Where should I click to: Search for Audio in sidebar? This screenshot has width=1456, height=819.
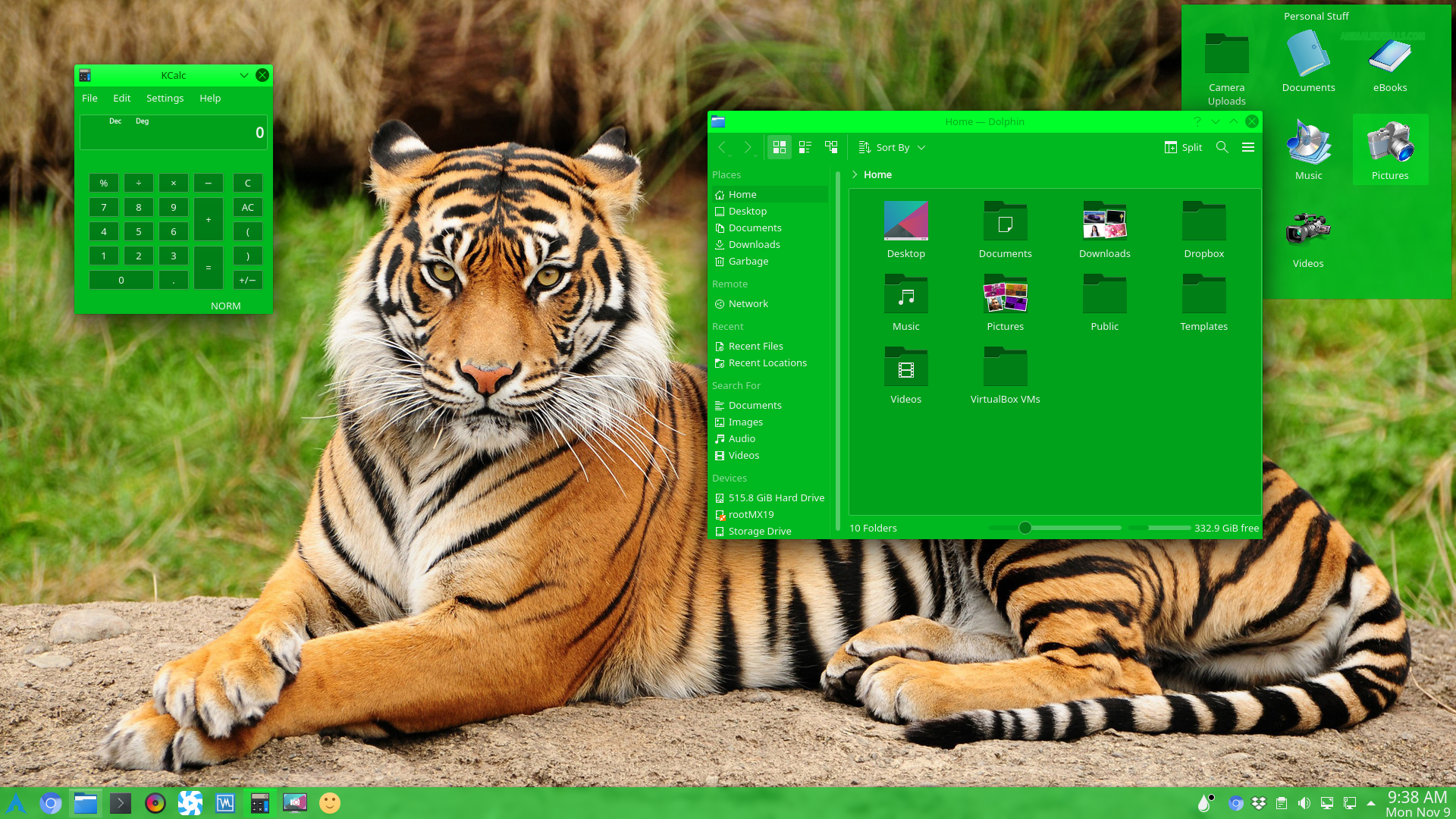point(770,439)
